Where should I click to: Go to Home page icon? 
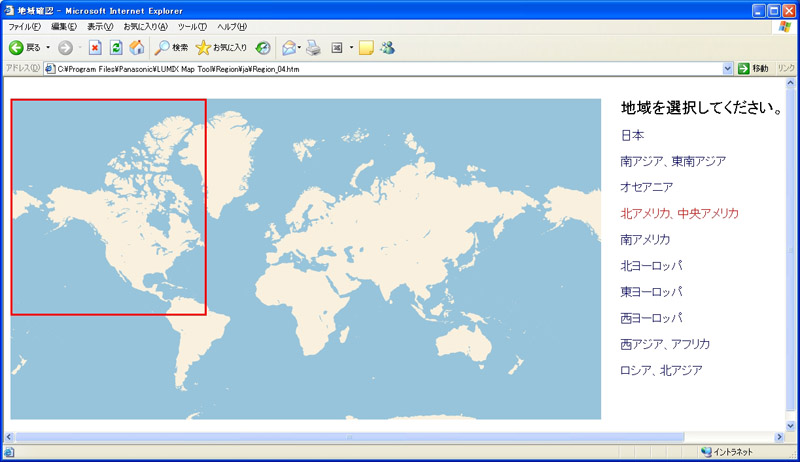[137, 48]
